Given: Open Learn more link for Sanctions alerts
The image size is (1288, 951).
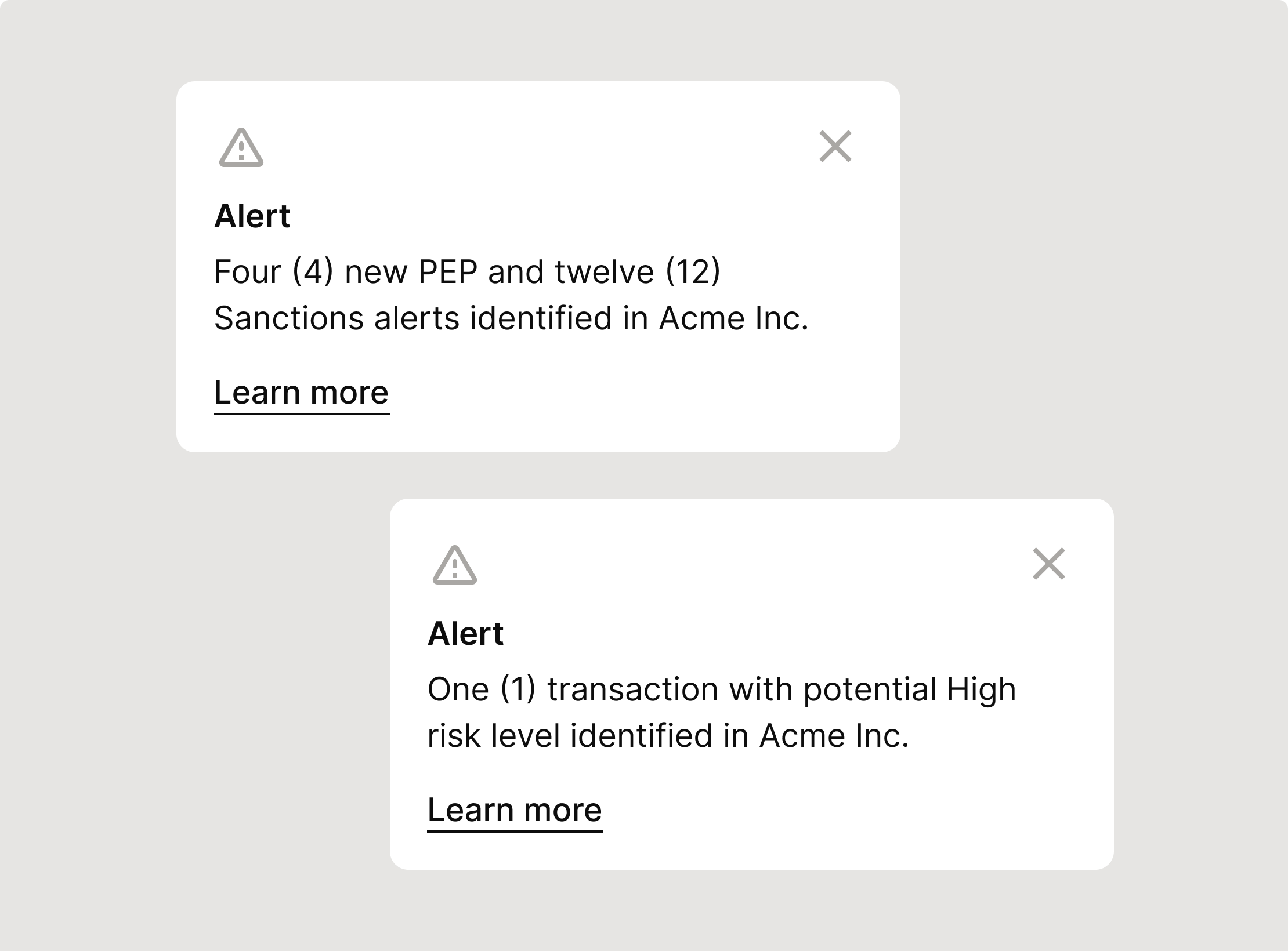Looking at the screenshot, I should tap(302, 393).
